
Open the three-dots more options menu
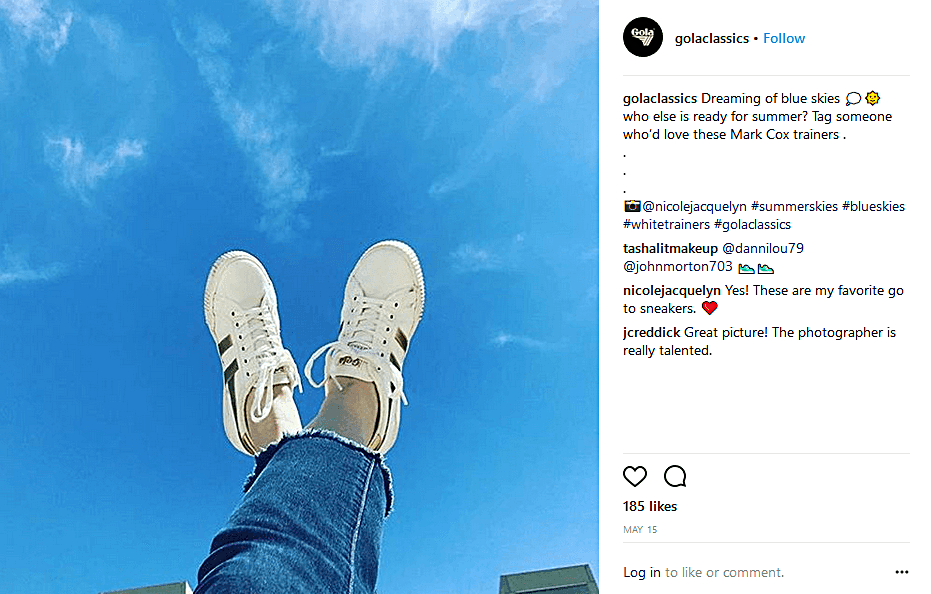click(x=901, y=572)
